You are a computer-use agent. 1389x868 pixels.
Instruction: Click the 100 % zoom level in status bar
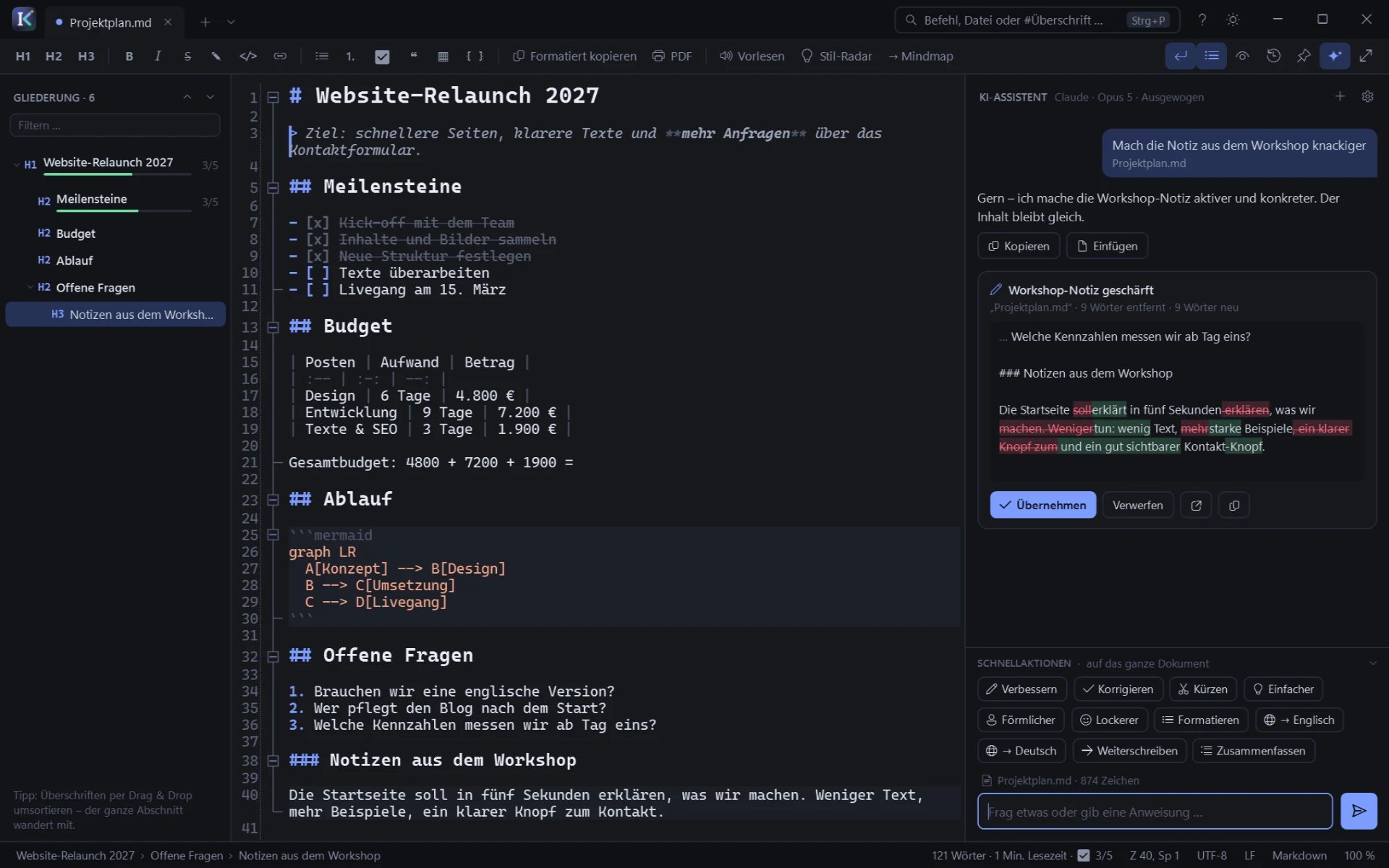click(x=1359, y=856)
